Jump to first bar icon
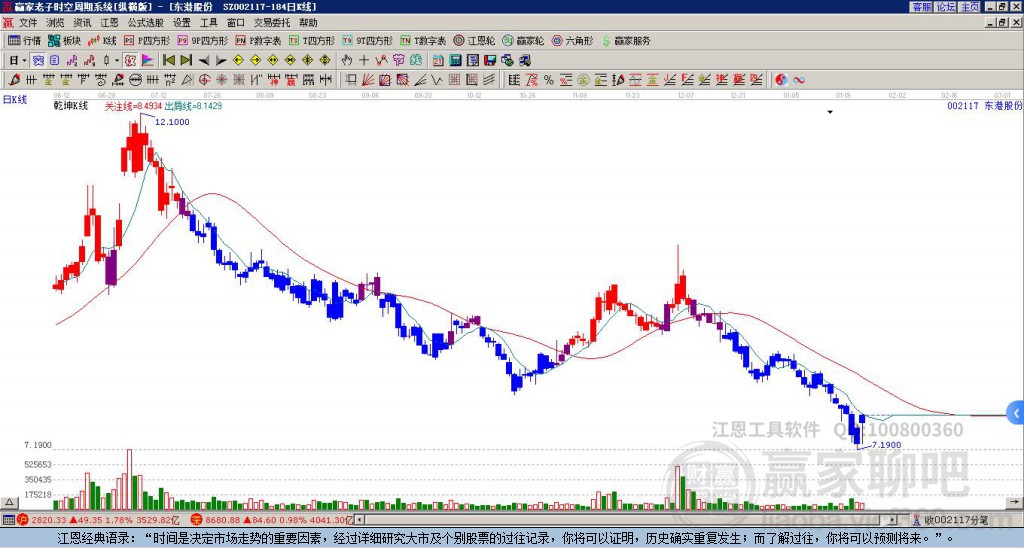Viewport: 1024px width, 548px height. [168, 61]
